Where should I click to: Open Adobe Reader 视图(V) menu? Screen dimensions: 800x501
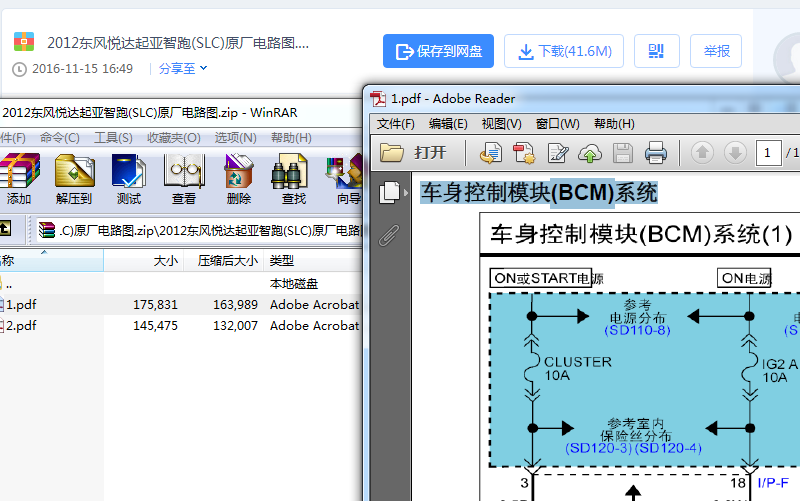pyautogui.click(x=502, y=124)
